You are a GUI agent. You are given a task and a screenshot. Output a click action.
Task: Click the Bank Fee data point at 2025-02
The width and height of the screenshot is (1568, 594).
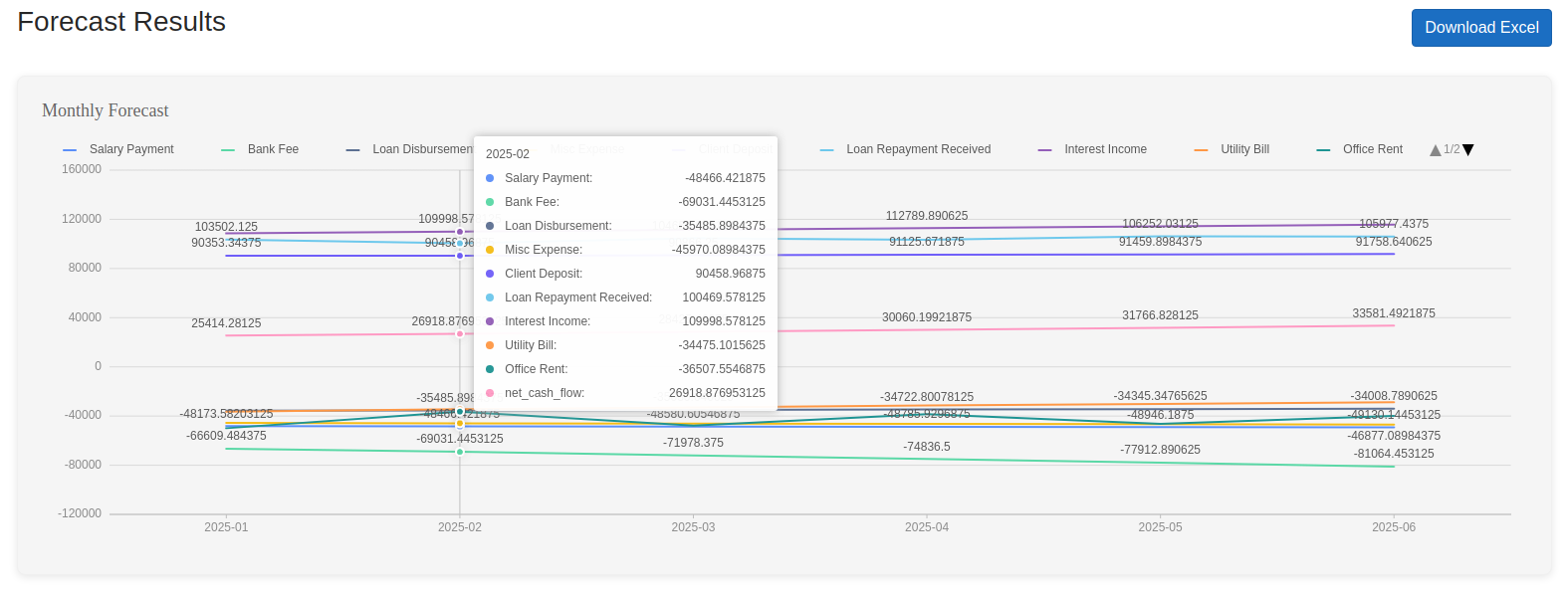[x=460, y=452]
